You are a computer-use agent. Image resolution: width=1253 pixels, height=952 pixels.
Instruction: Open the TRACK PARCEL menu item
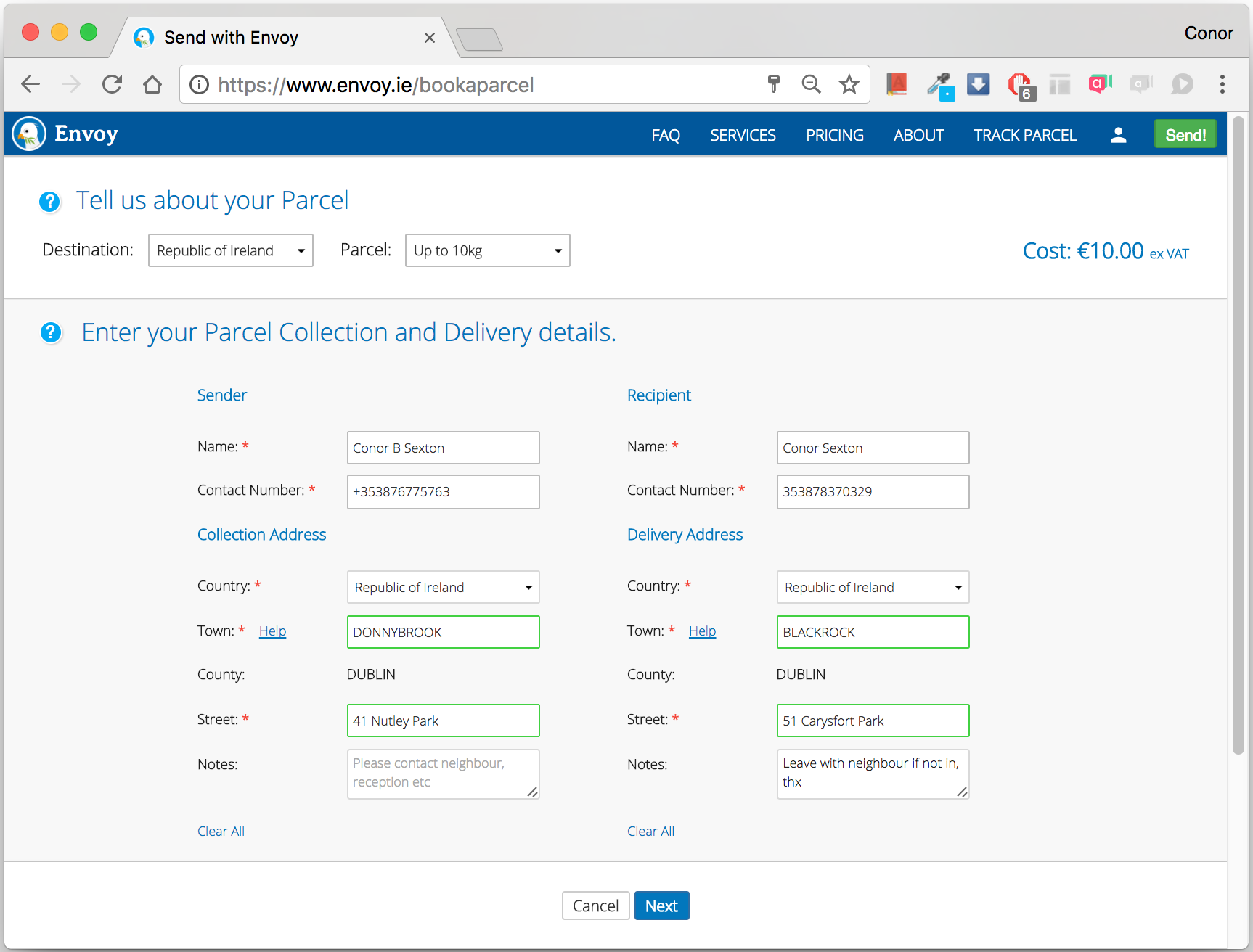coord(1025,135)
